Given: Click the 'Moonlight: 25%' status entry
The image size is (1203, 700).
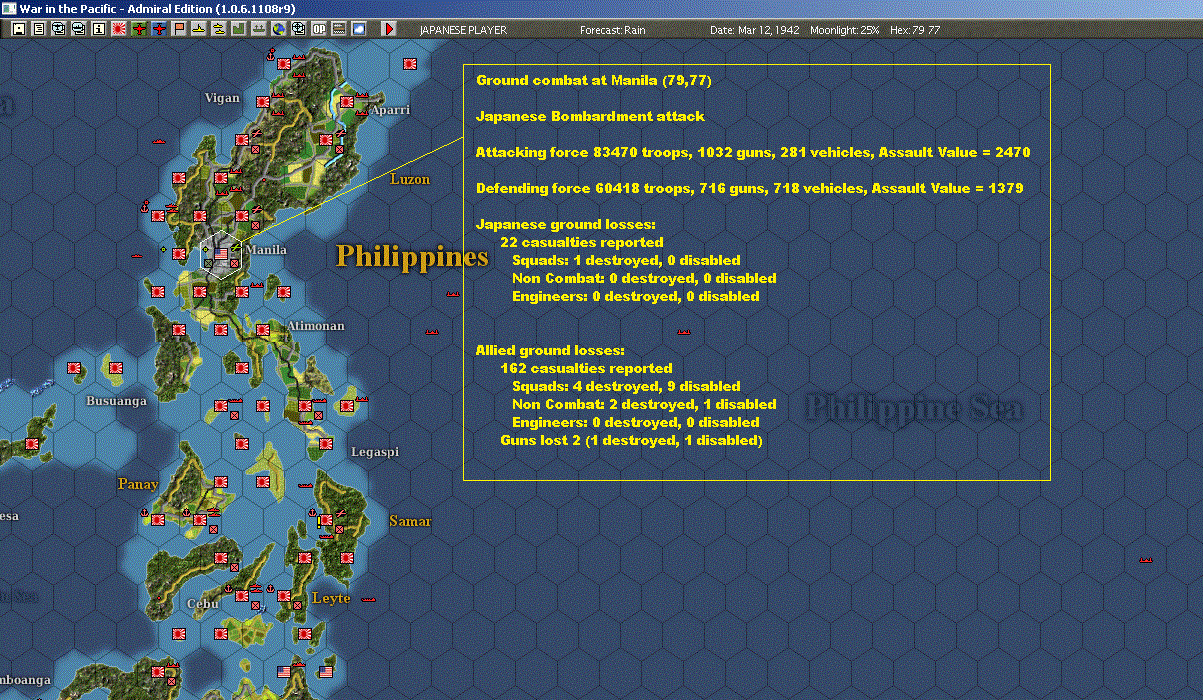Looking at the screenshot, I should coord(845,30).
